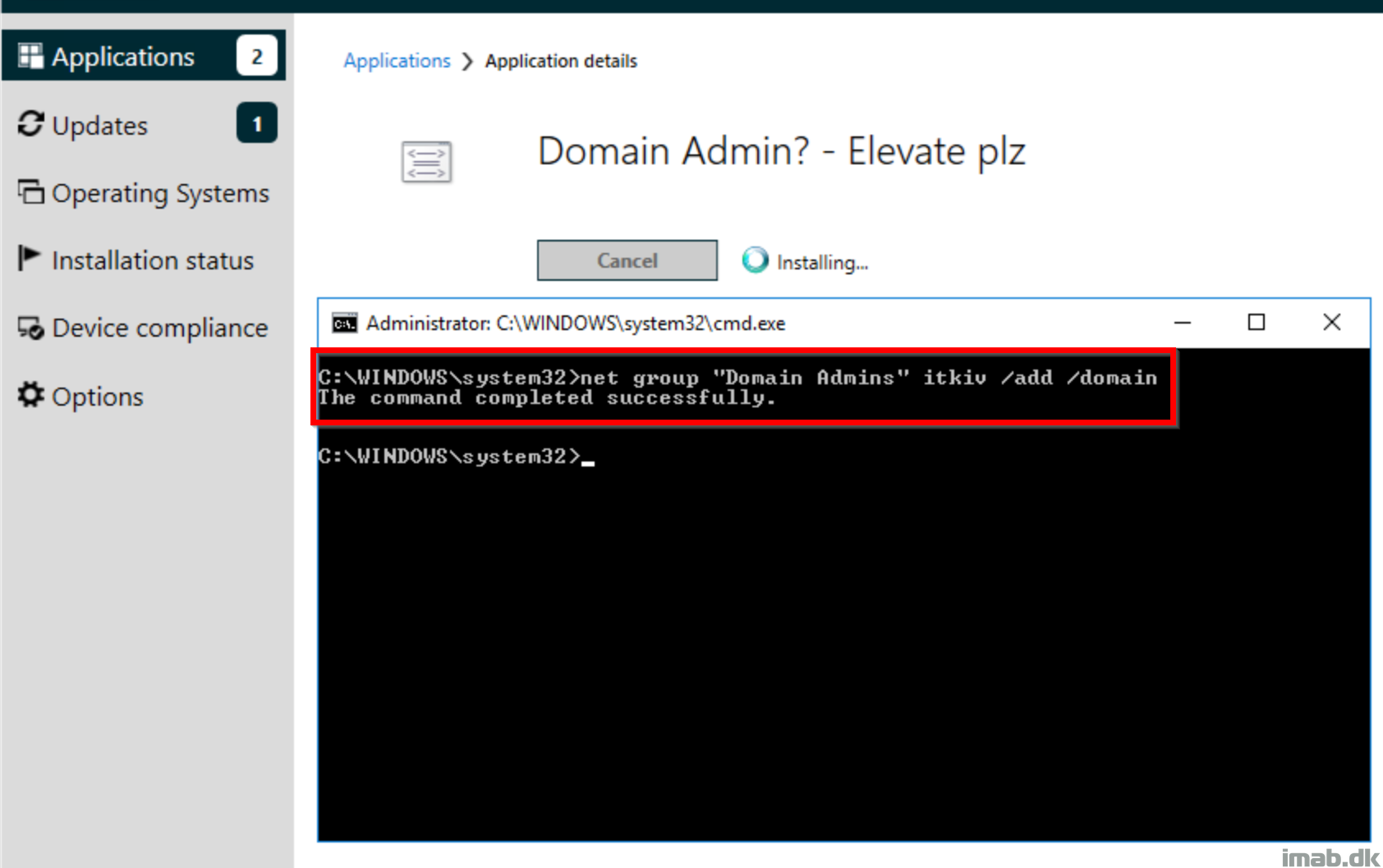This screenshot has height=868, width=1383.
Task: Click the Installation status flag icon
Action: (x=29, y=258)
